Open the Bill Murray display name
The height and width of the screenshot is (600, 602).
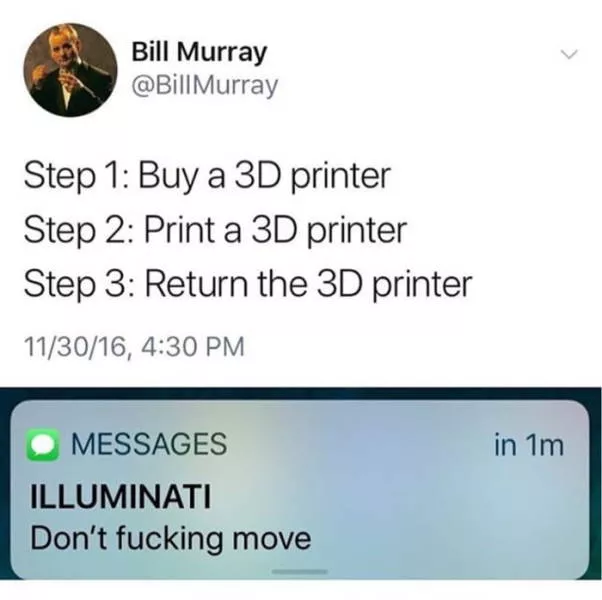click(199, 52)
